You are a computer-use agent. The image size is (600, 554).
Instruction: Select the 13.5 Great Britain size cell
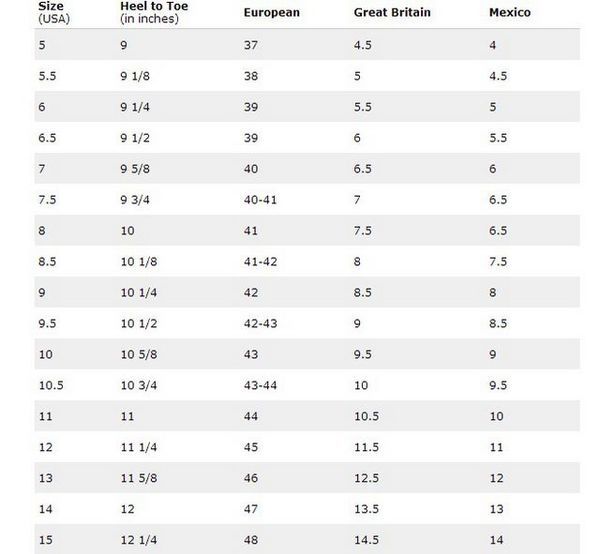coord(365,510)
